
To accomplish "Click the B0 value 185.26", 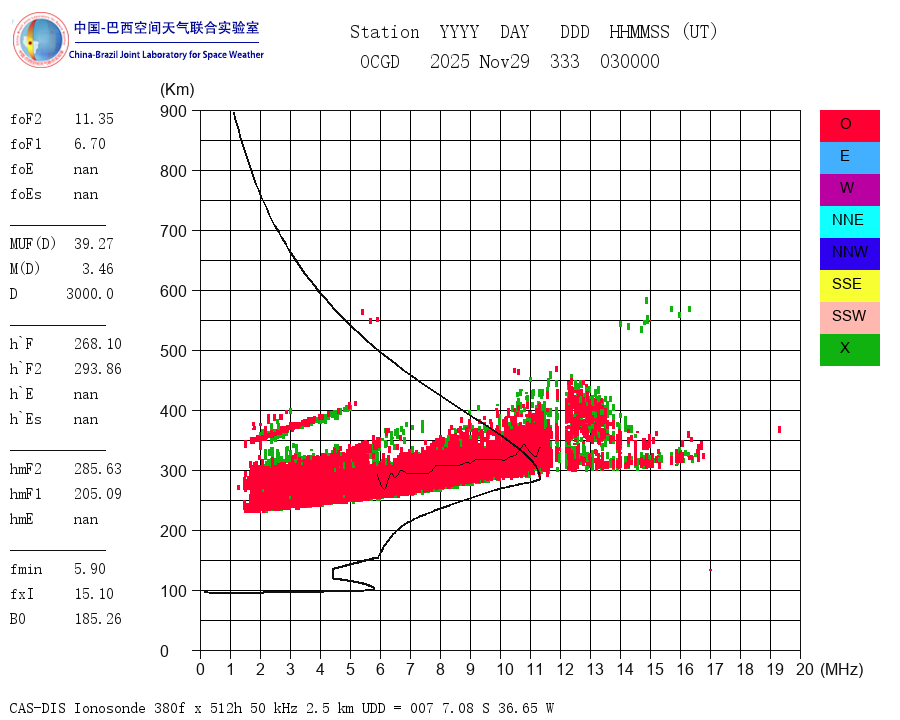I will click(x=98, y=618).
